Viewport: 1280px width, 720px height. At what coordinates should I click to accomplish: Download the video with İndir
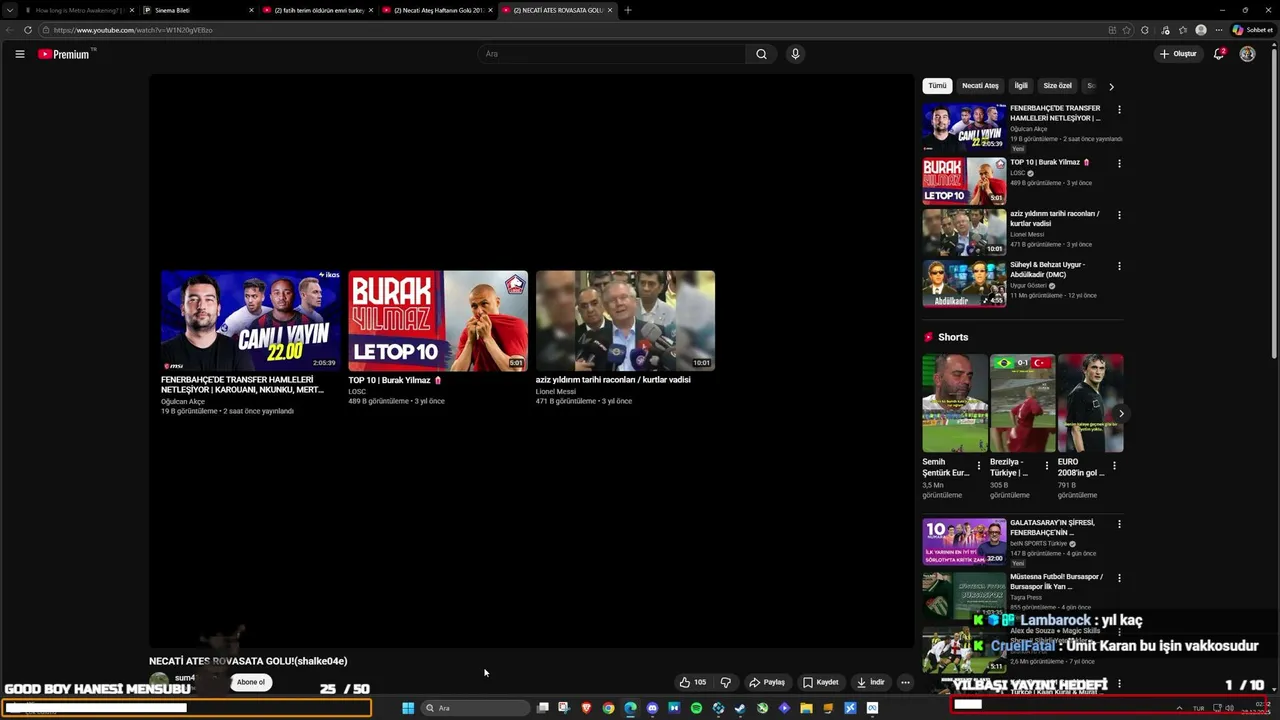[870, 682]
